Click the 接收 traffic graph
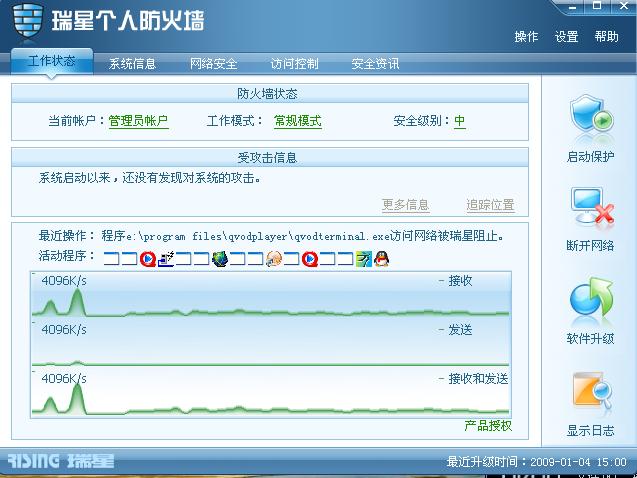 coord(271,295)
